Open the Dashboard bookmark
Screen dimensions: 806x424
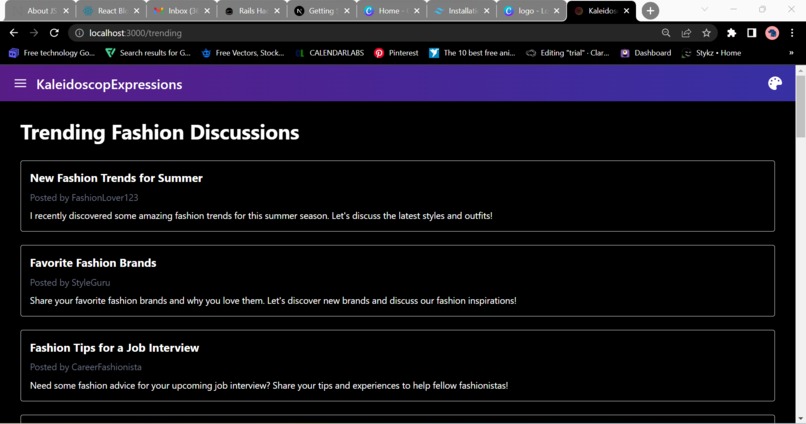tap(646, 53)
